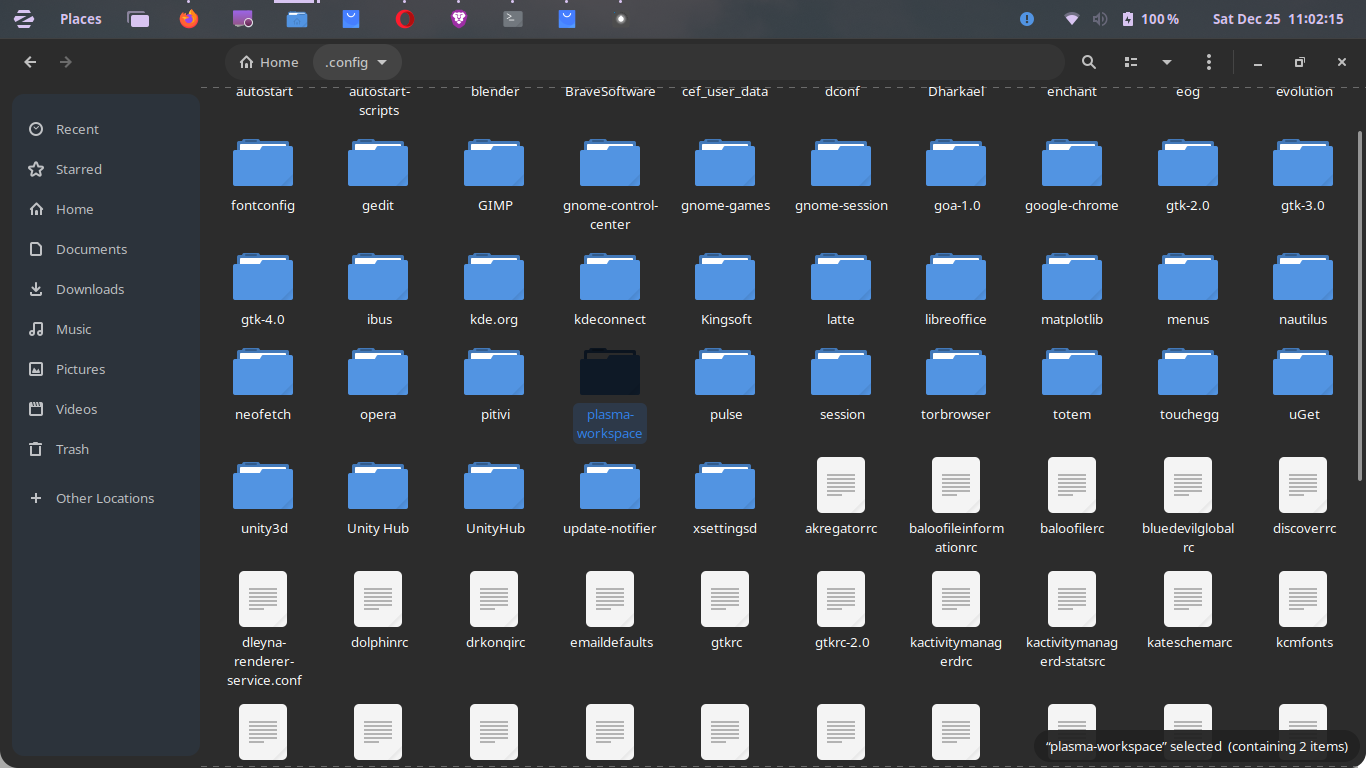Click the search magnifier icon

click(1089, 62)
